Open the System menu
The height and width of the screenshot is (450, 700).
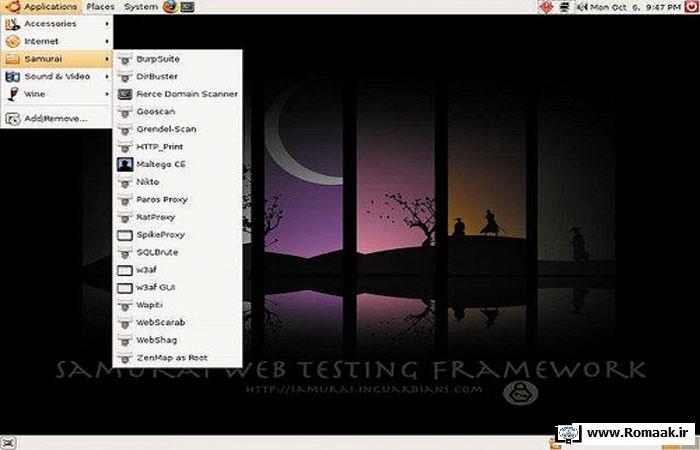click(141, 7)
